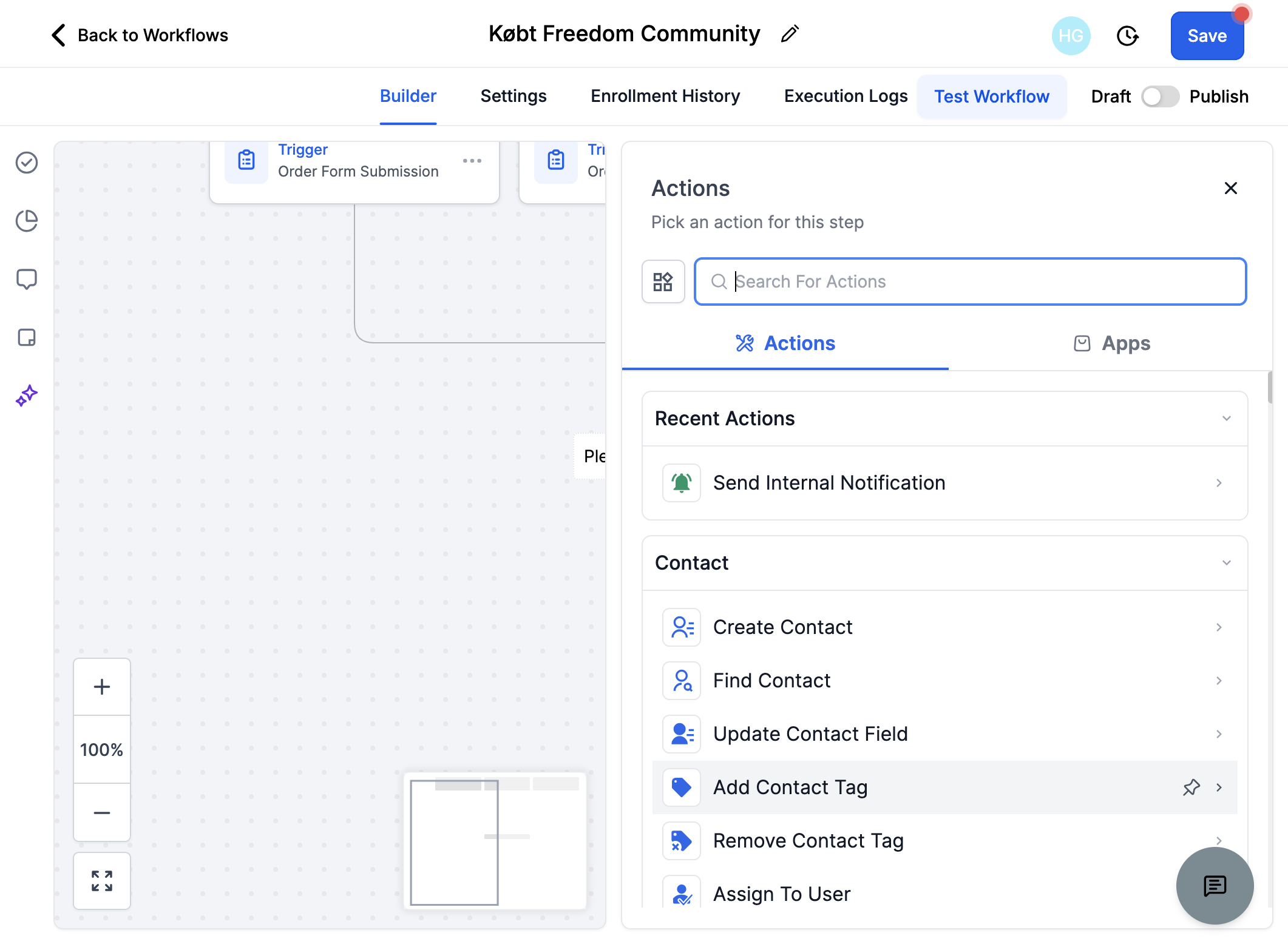This screenshot has width=1288, height=944.
Task: Open the comments bubble sidebar icon
Action: (27, 279)
